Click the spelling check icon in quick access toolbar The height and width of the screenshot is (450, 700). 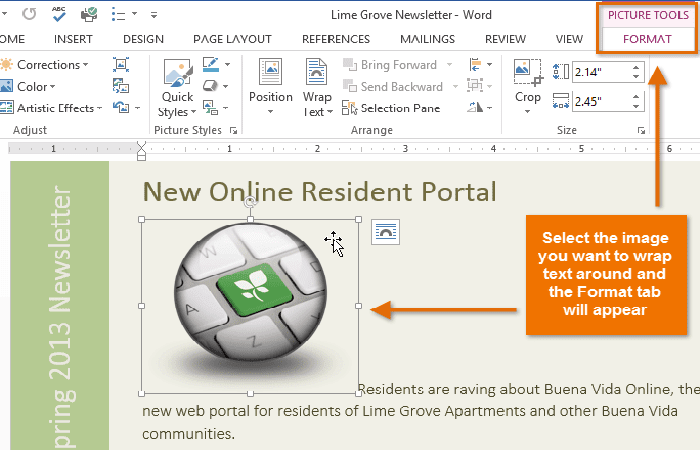(59, 15)
